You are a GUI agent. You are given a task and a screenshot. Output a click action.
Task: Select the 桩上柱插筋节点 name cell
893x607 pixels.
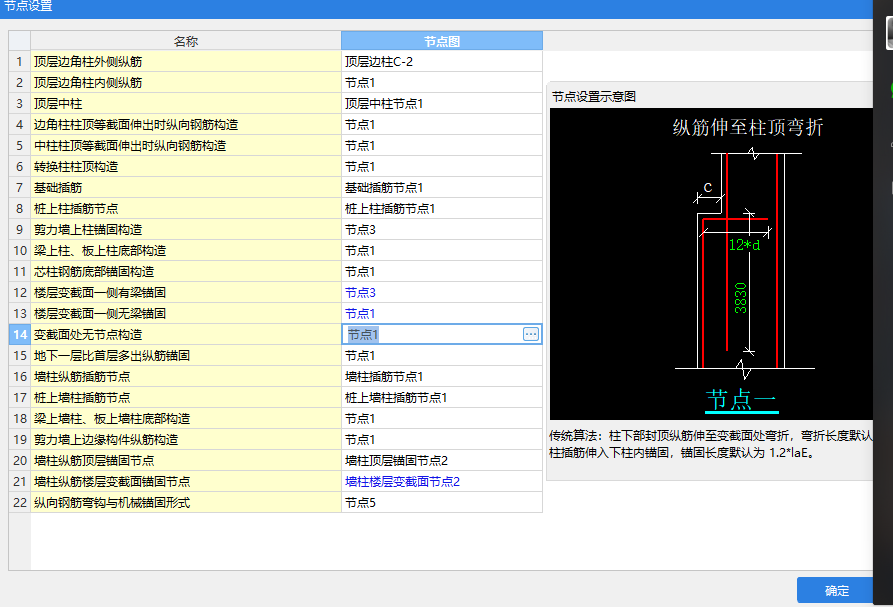click(x=186, y=208)
